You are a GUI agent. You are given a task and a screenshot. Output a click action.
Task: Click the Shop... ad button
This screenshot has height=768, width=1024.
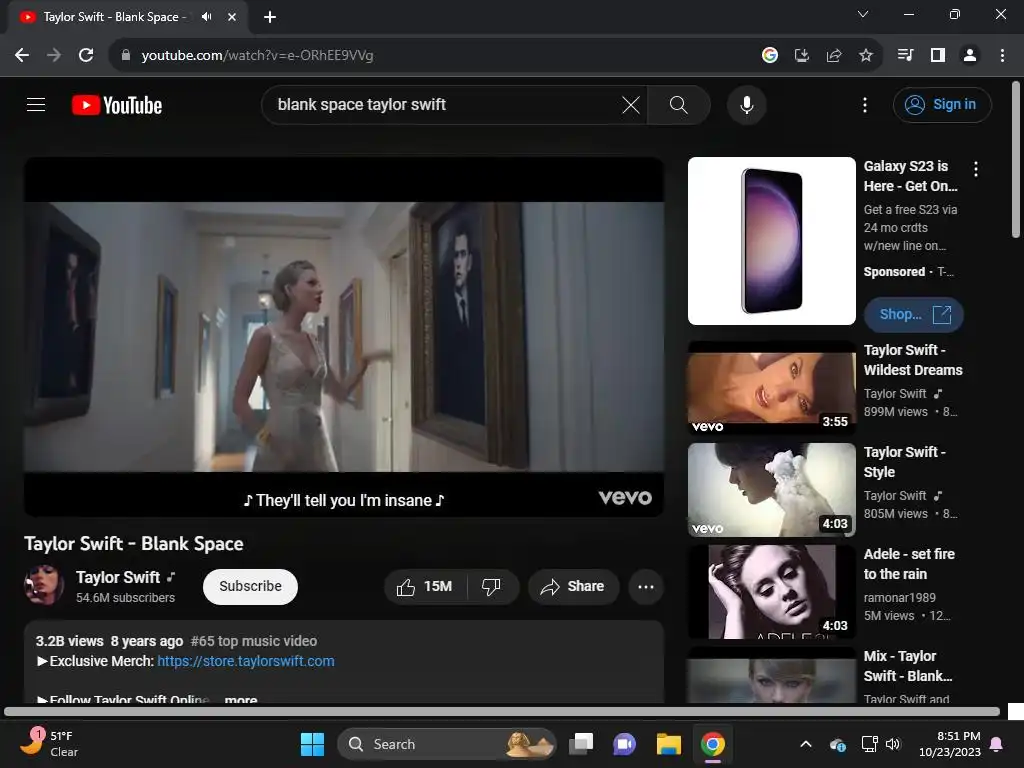click(914, 315)
